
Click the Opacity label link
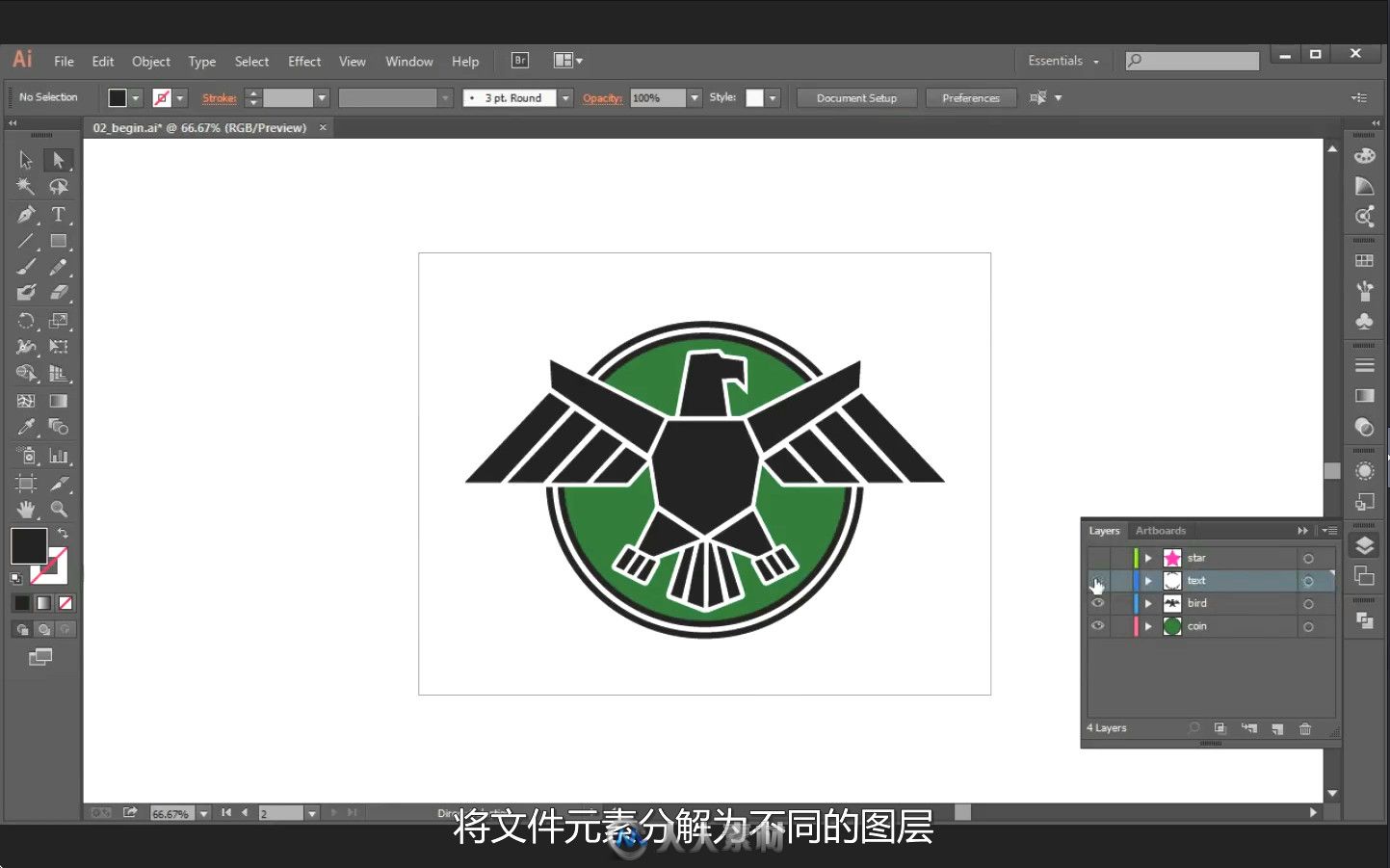602,98
